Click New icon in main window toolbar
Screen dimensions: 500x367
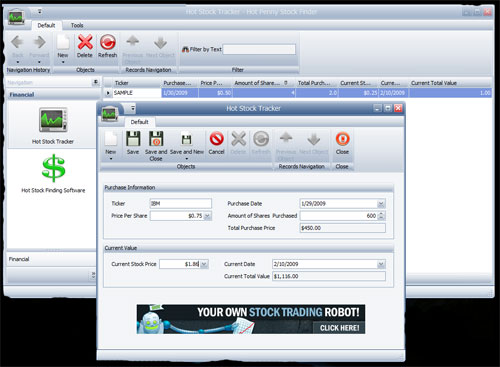(x=63, y=42)
